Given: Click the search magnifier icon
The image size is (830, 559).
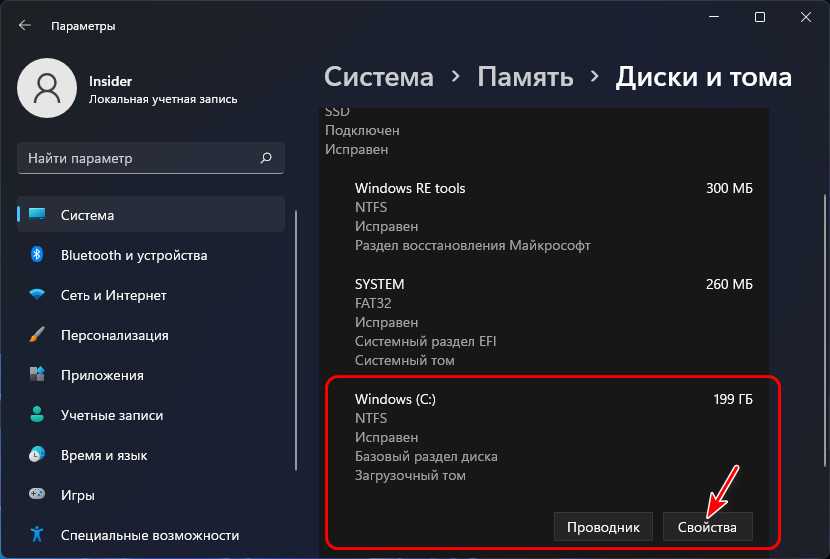Looking at the screenshot, I should (266, 158).
